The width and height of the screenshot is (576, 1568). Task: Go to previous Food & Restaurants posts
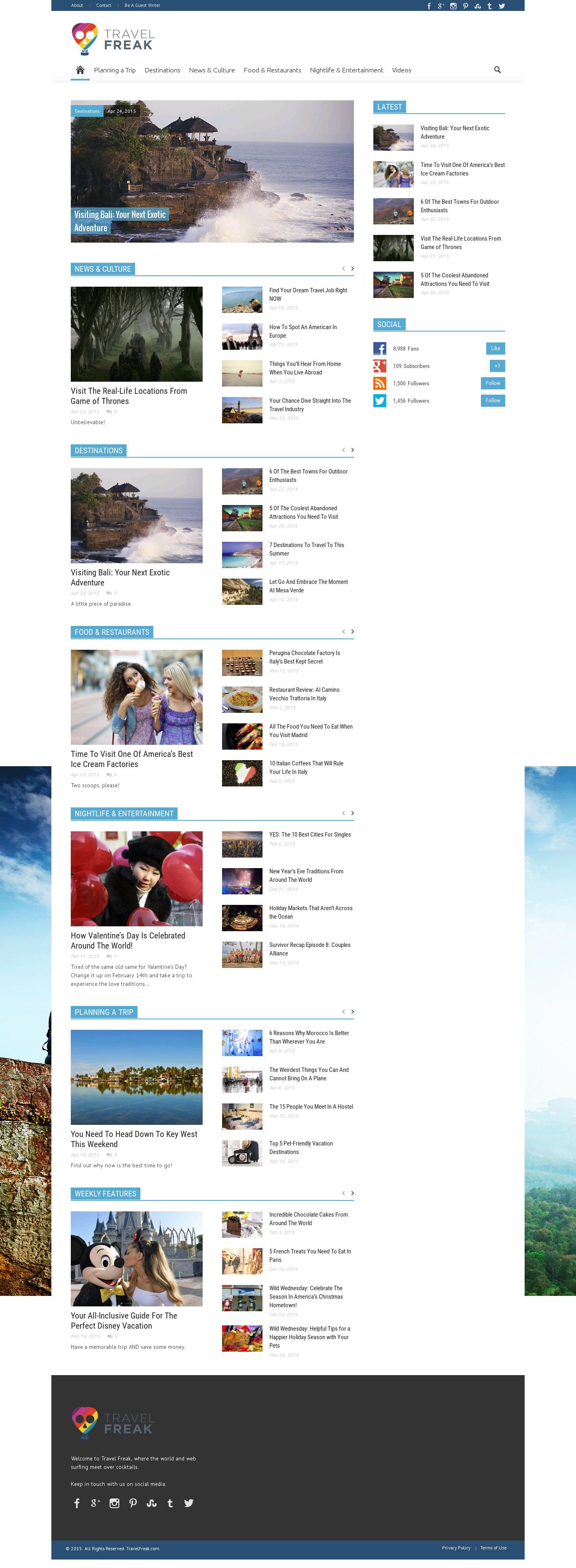point(343,631)
